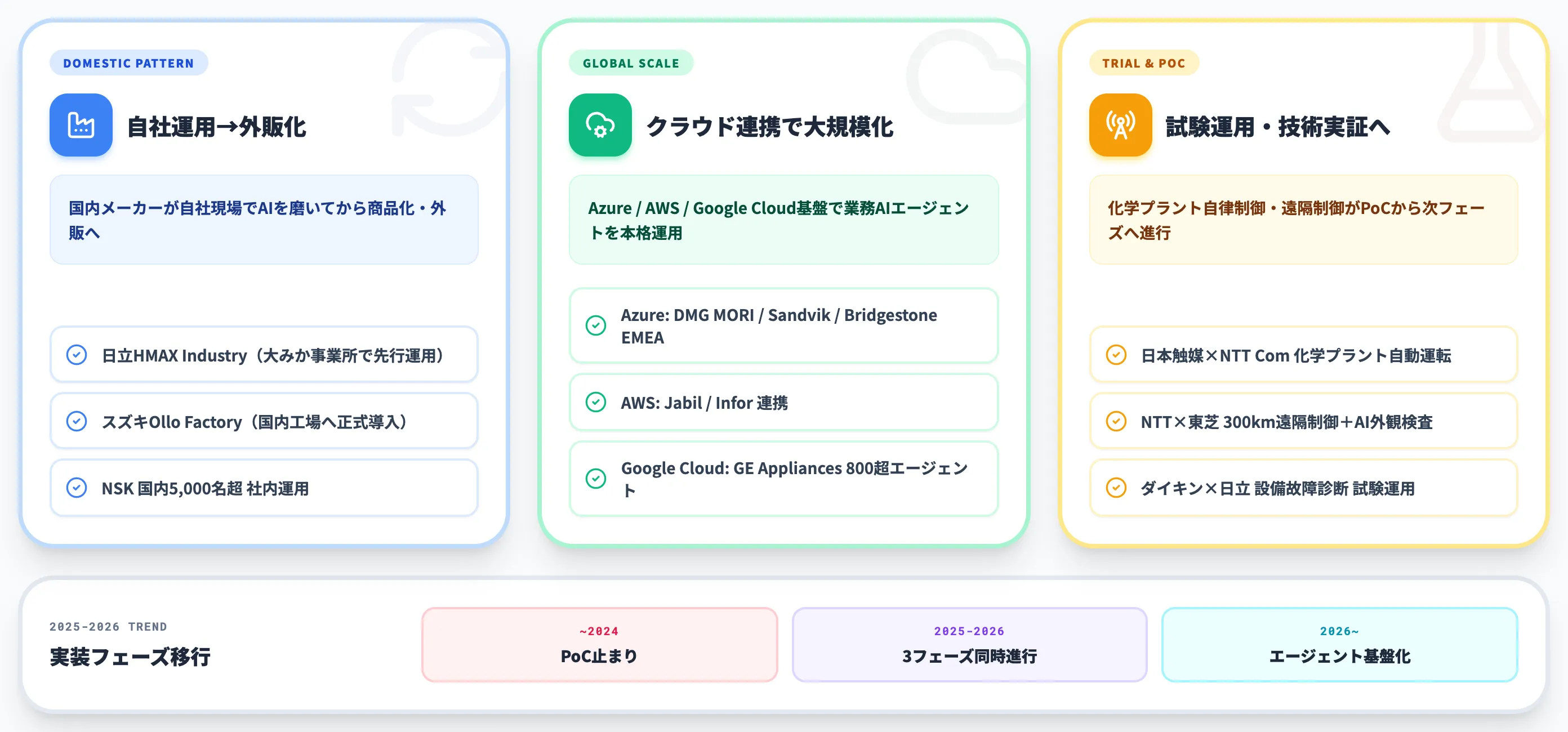Screen dimensions: 1568x732
Task: Select row 日立HMAX Industry（大みか事業所で先行運用）
Action: click(x=264, y=355)
